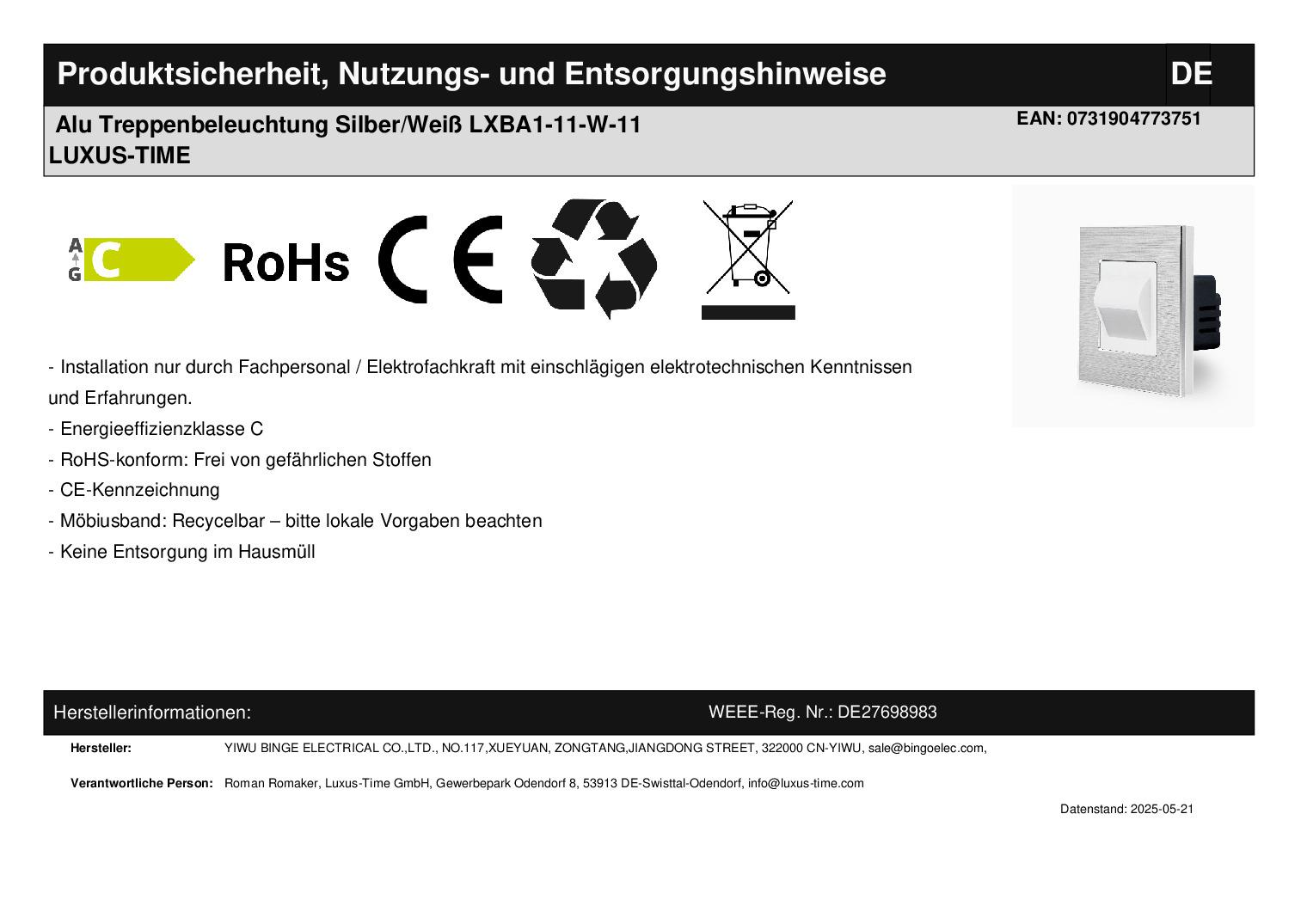Click the line 'RoHS-konform: Frei von gefährlichen Stoffen'
The width and height of the screenshot is (1307, 924).
240,460
